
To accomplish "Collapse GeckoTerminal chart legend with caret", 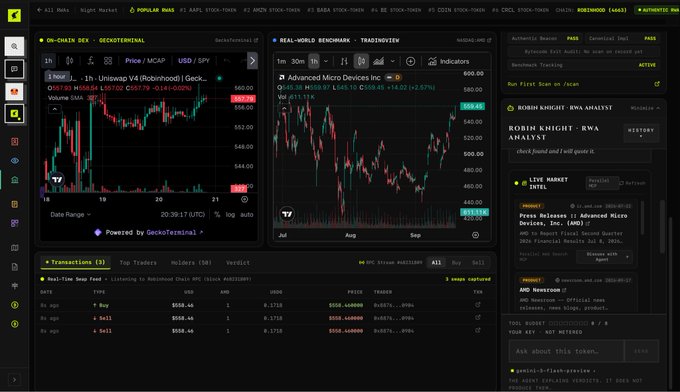I will [55, 109].
